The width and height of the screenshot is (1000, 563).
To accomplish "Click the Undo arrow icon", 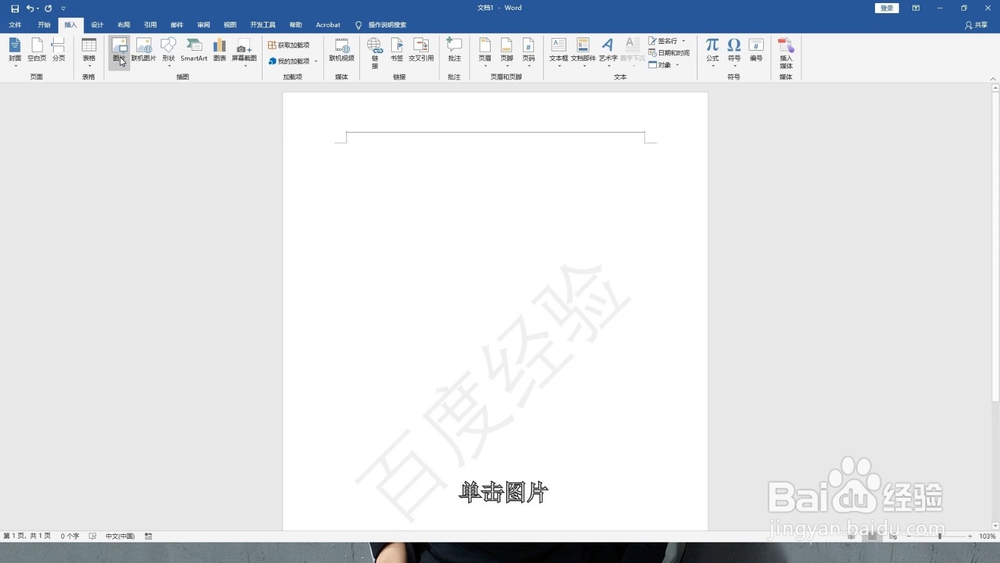I will click(x=29, y=8).
